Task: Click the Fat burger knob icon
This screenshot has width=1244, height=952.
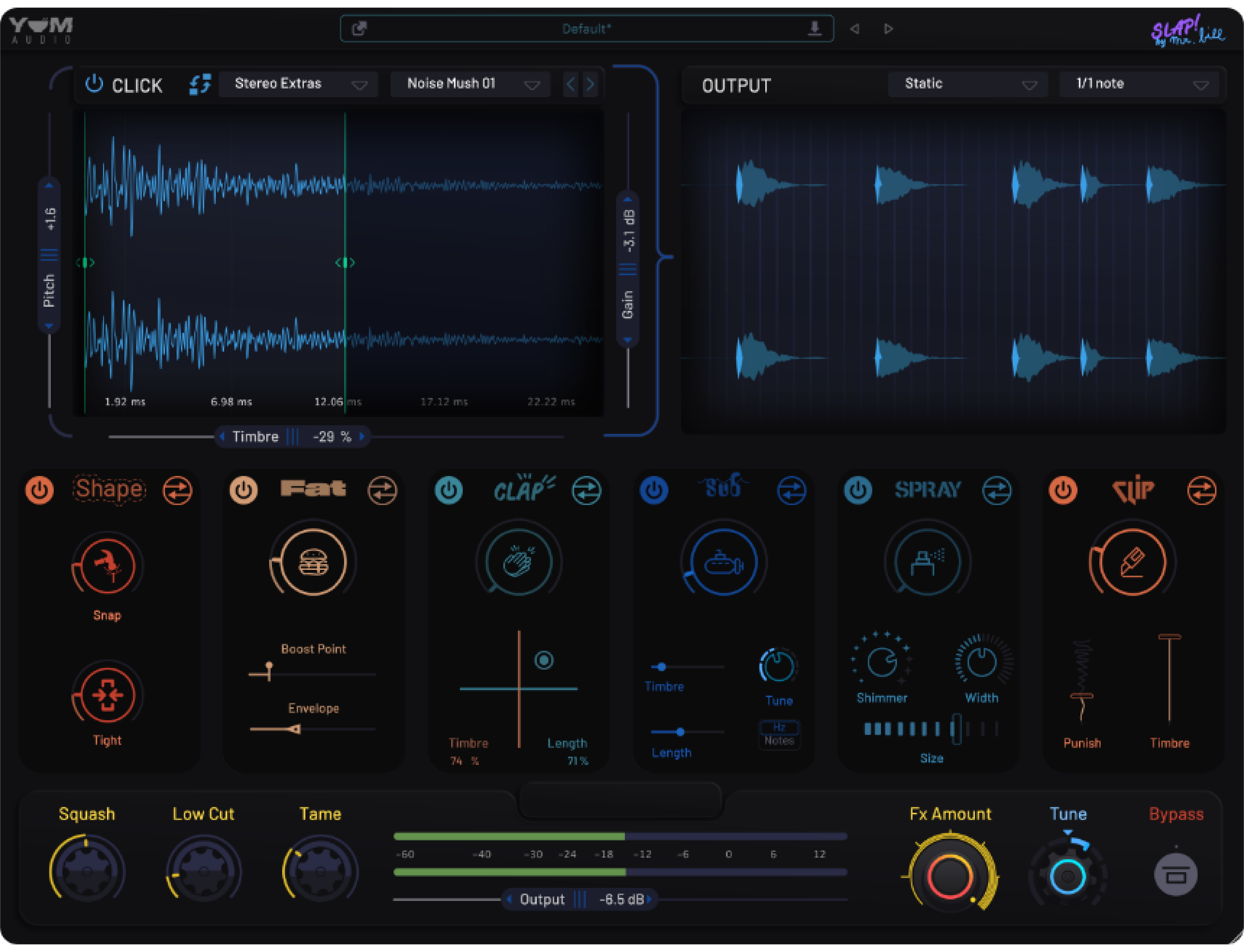Action: [x=313, y=562]
